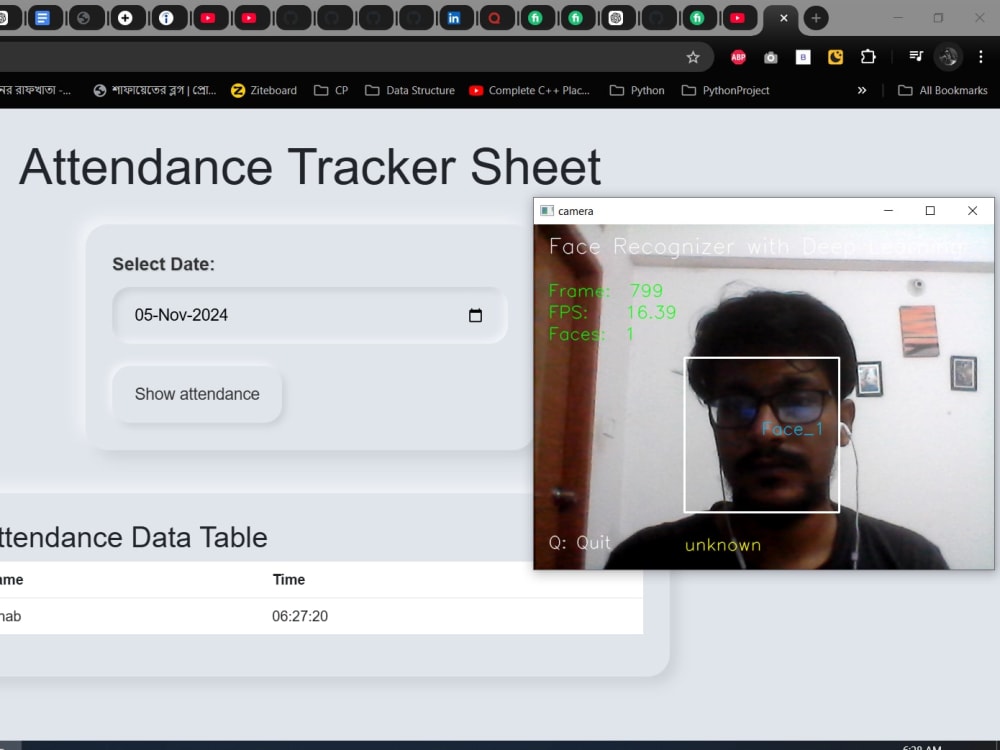
Task: Open the Chrome three-dot menu
Action: click(981, 57)
